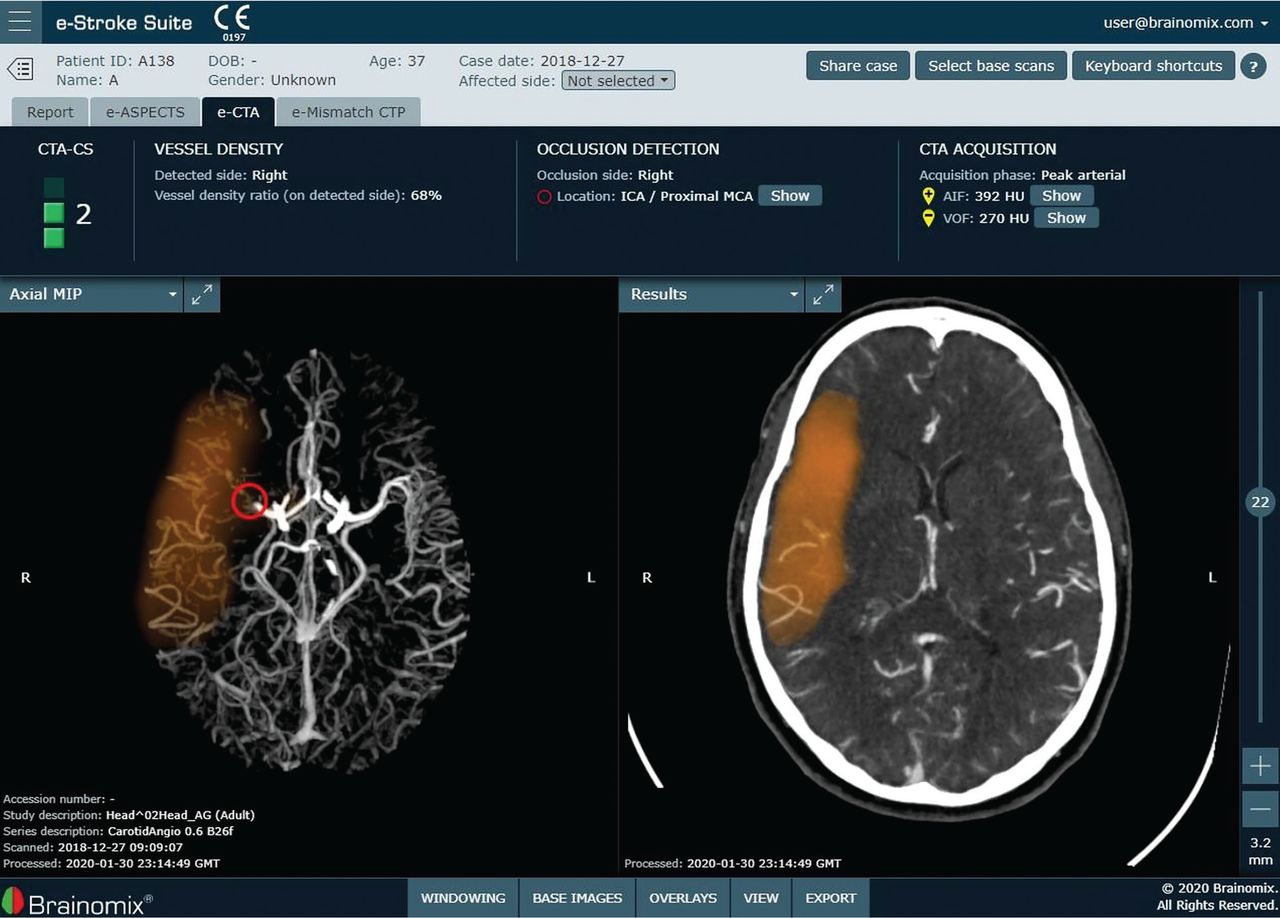The height and width of the screenshot is (918, 1280).
Task: Open the WINDOWING menu
Action: pyautogui.click(x=463, y=898)
